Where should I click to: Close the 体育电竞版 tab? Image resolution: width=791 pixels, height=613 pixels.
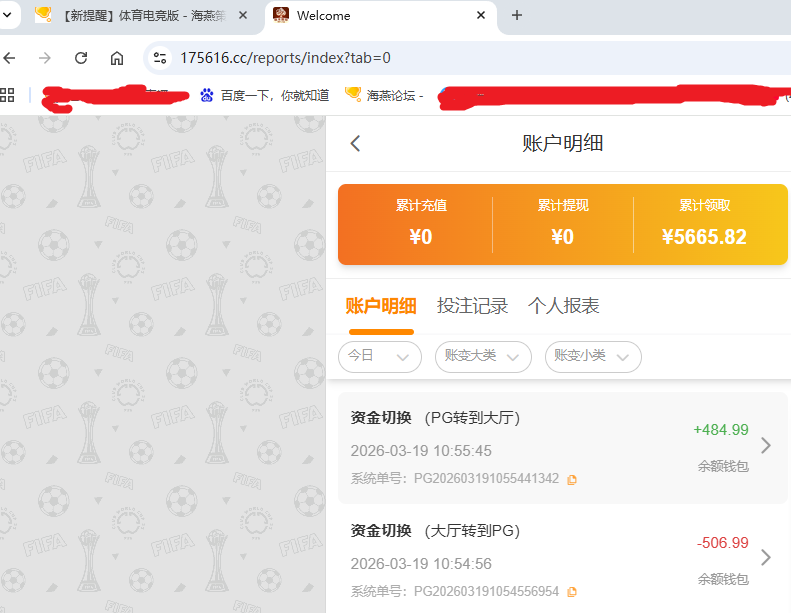(x=243, y=15)
